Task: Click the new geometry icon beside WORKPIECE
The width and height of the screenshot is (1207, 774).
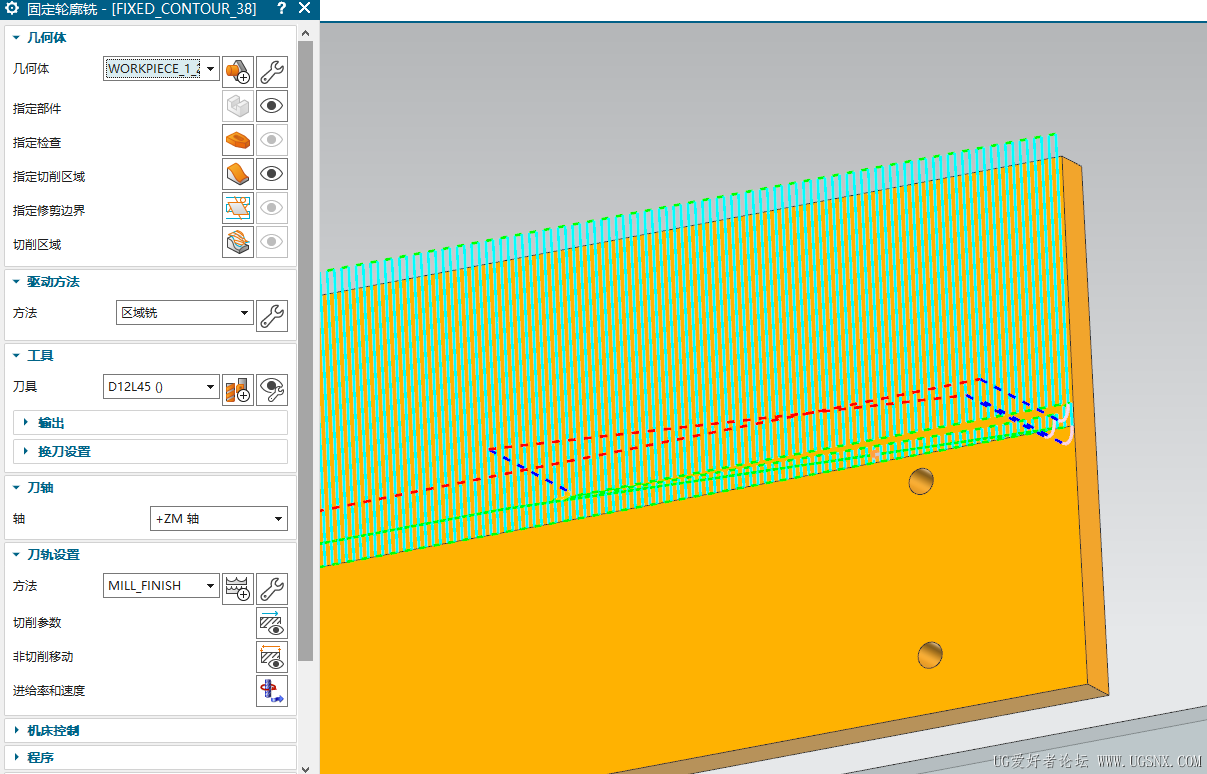Action: point(238,72)
